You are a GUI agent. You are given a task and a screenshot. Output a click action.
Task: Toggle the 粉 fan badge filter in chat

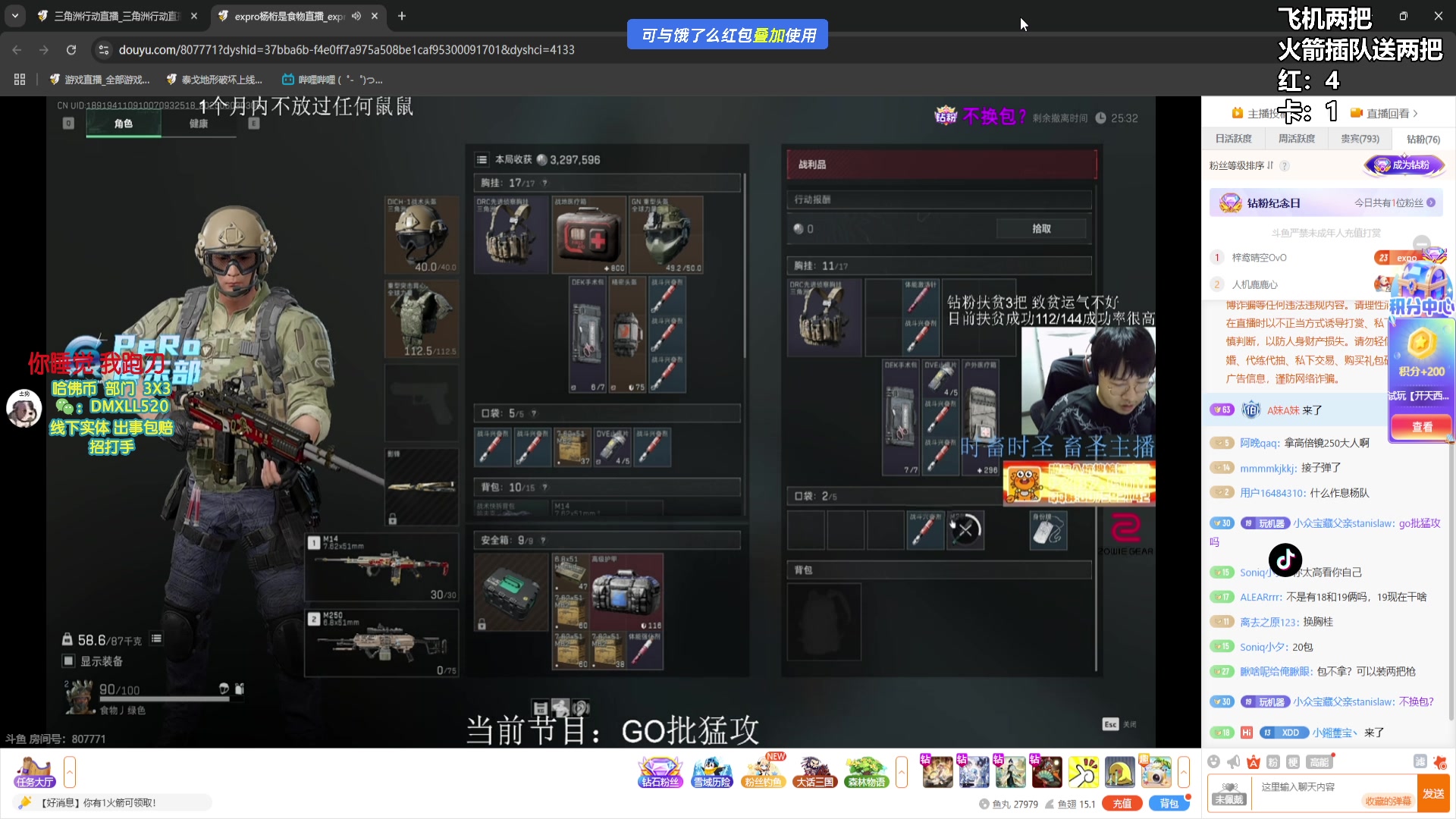(1273, 761)
